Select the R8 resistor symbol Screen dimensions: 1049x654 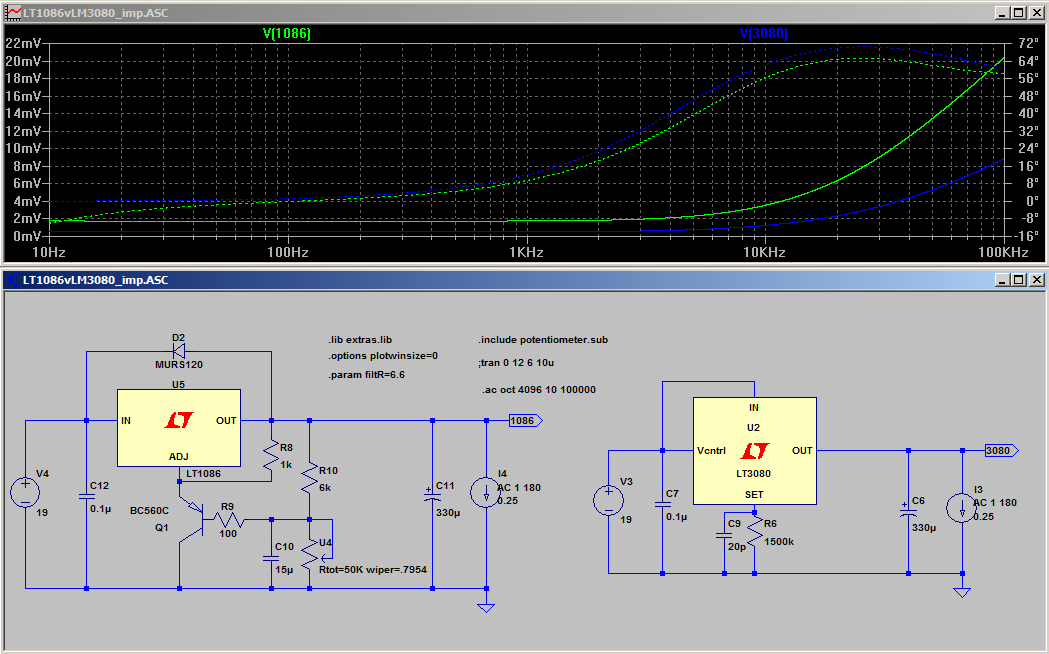pyautogui.click(x=271, y=456)
